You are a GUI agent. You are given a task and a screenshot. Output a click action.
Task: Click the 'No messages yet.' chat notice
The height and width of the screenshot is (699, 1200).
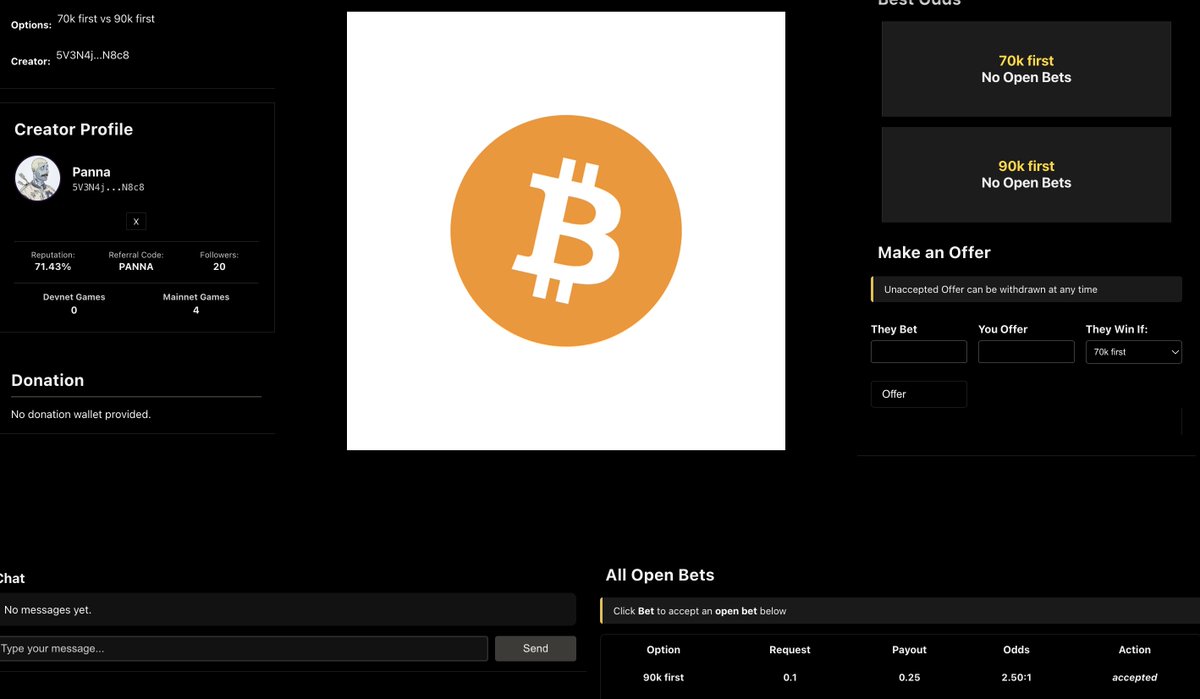coord(48,609)
